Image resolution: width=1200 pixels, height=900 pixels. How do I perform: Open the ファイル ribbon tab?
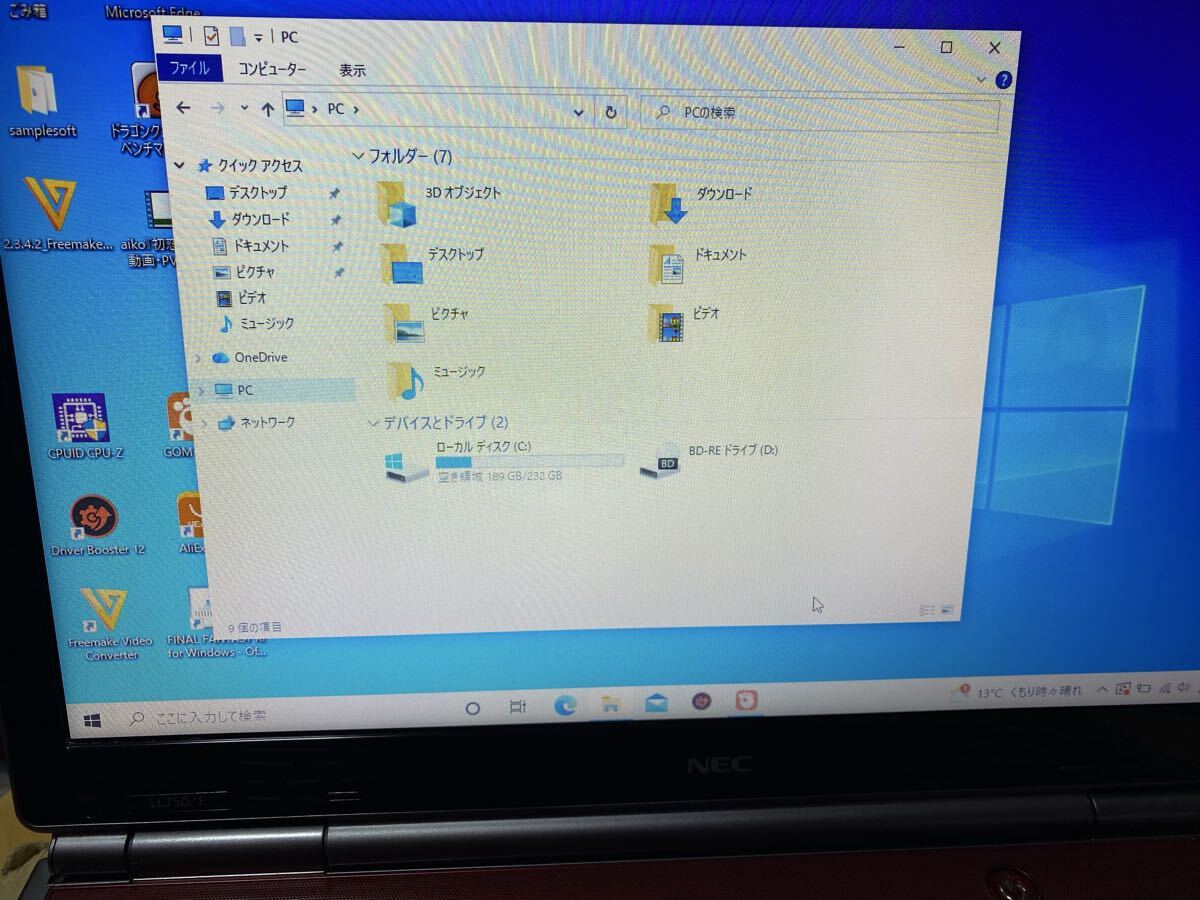190,68
